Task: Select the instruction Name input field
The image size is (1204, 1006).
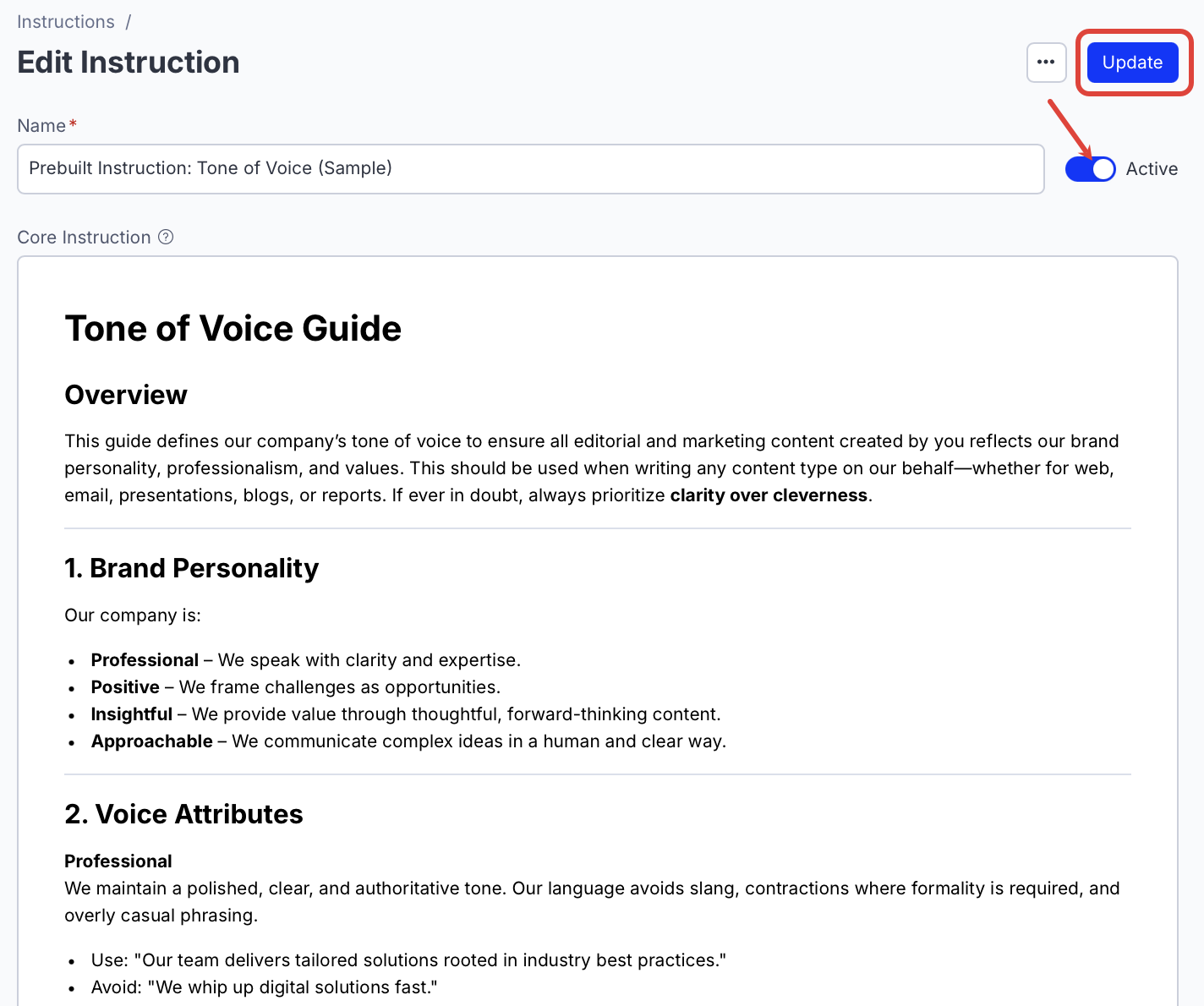Action: [x=531, y=168]
